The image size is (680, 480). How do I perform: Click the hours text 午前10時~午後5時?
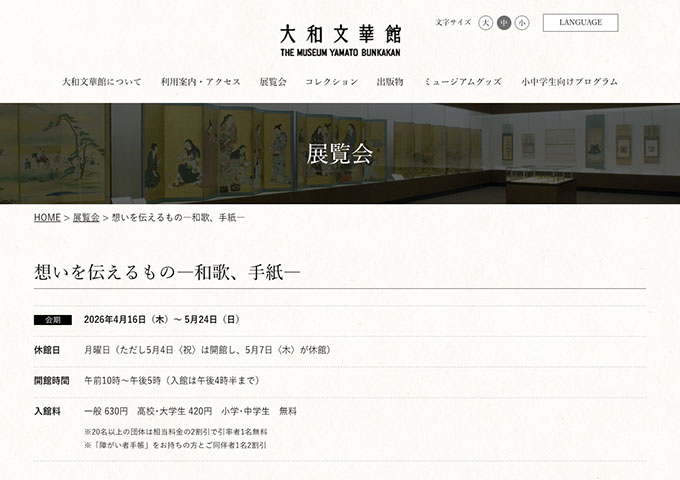[x=172, y=381]
